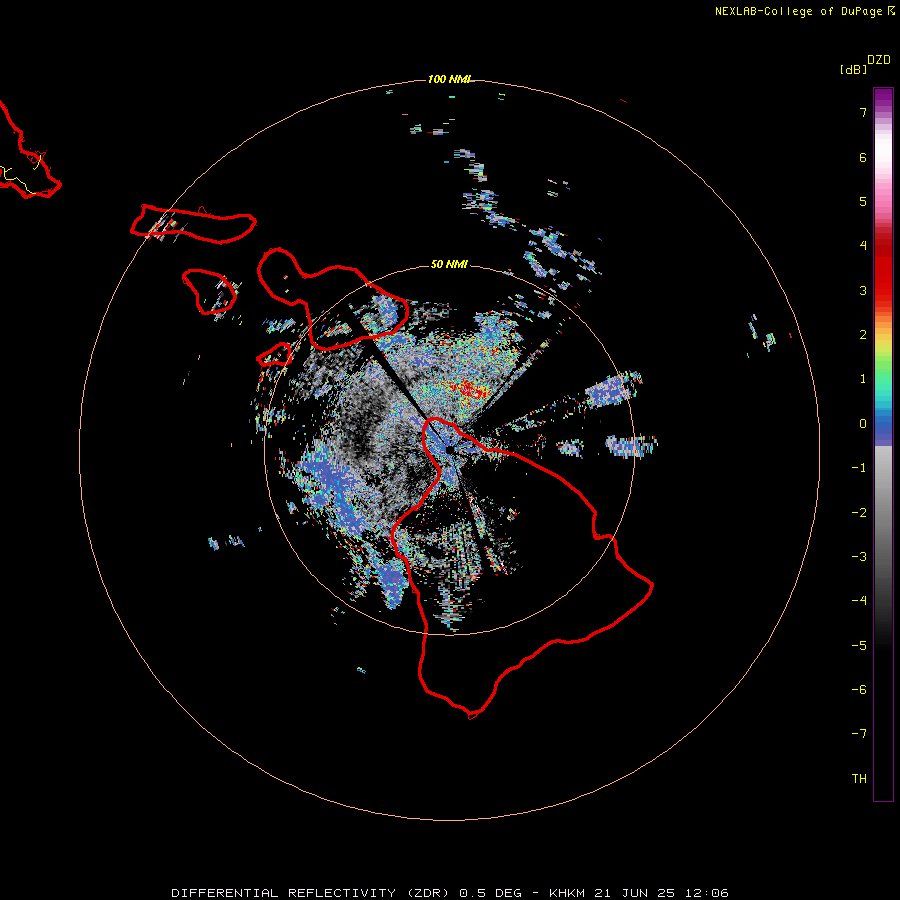Click the -1 value on color scale
Image resolution: width=900 pixels, height=900 pixels.
coord(859,468)
